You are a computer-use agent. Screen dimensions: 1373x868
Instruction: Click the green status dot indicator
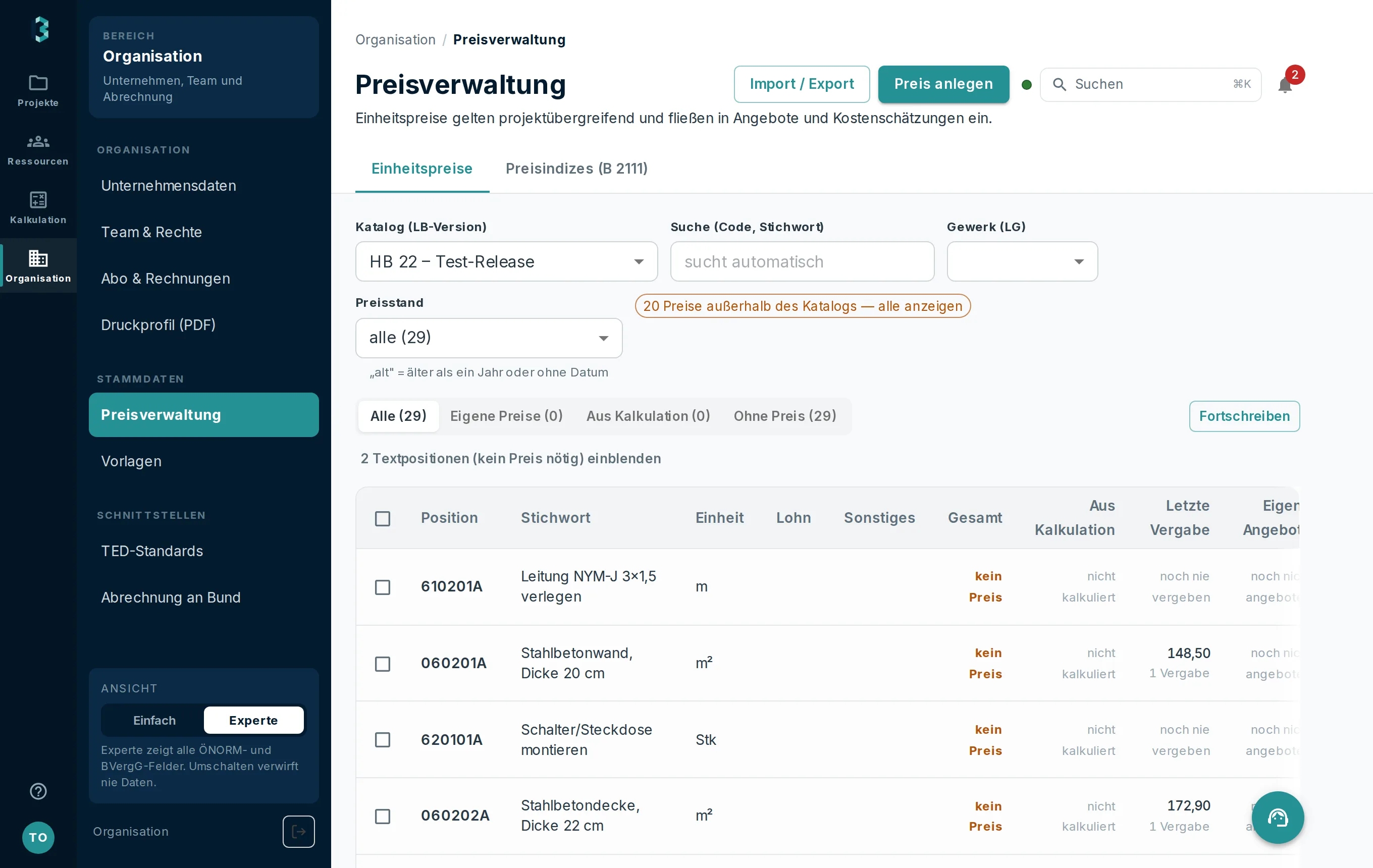point(1026,84)
